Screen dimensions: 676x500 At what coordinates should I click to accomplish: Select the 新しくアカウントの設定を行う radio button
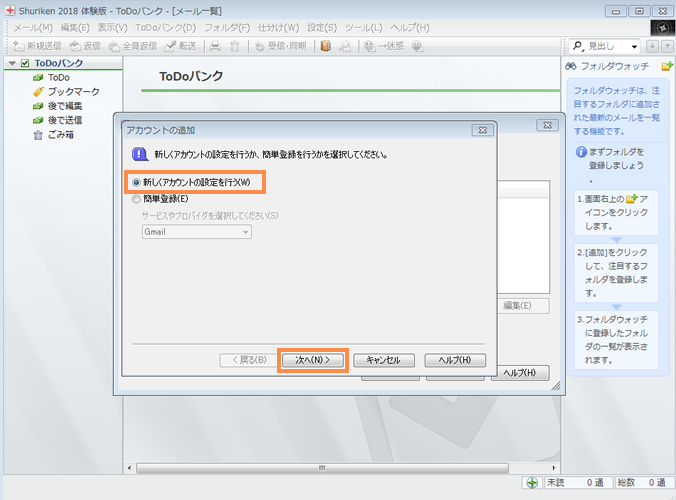tap(137, 182)
